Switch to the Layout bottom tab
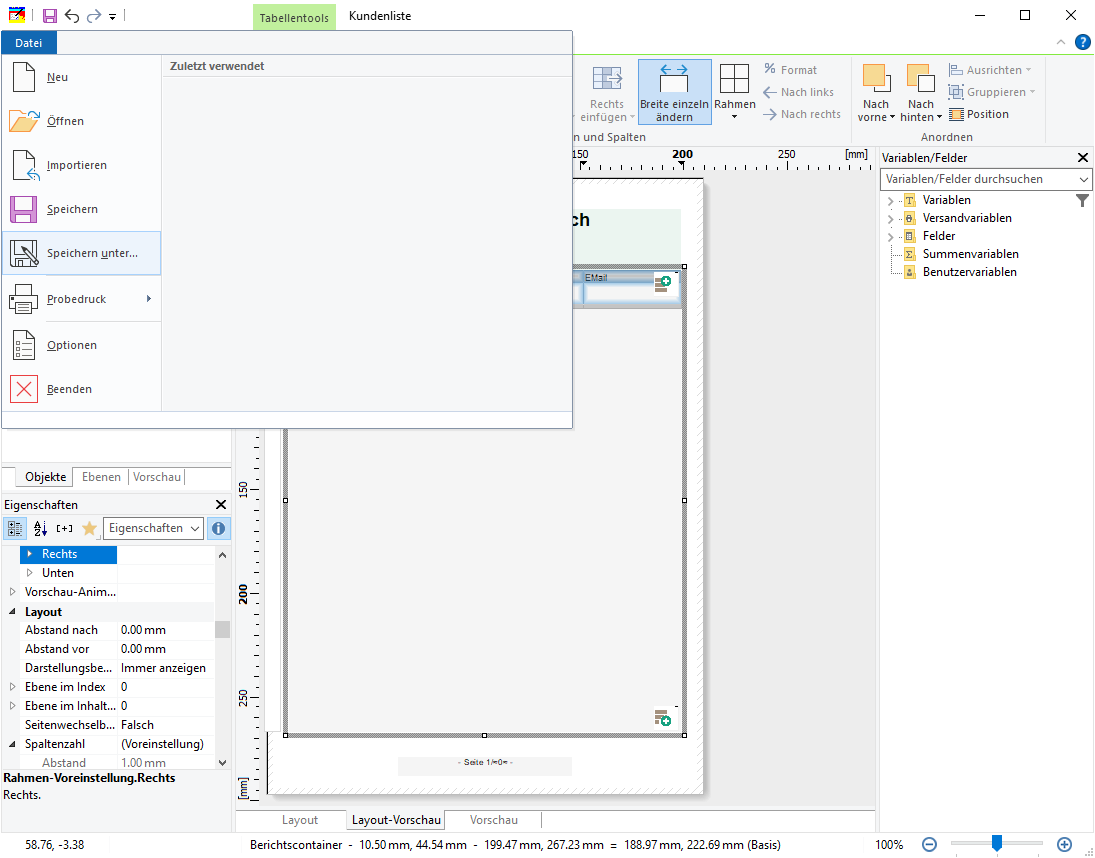This screenshot has width=1095, height=858. click(x=300, y=820)
